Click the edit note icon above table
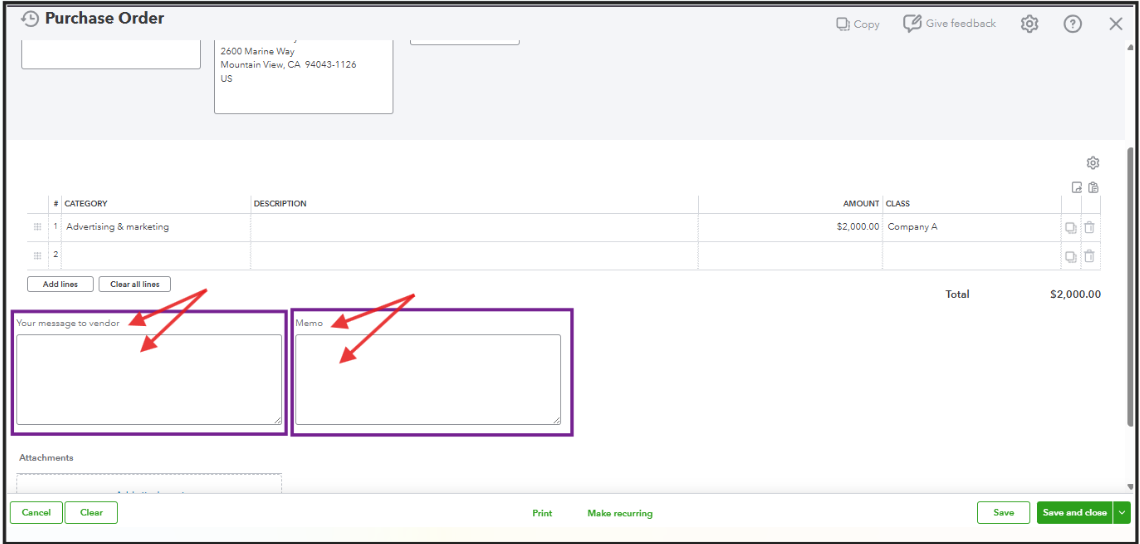This screenshot has width=1140, height=544. [1077, 187]
